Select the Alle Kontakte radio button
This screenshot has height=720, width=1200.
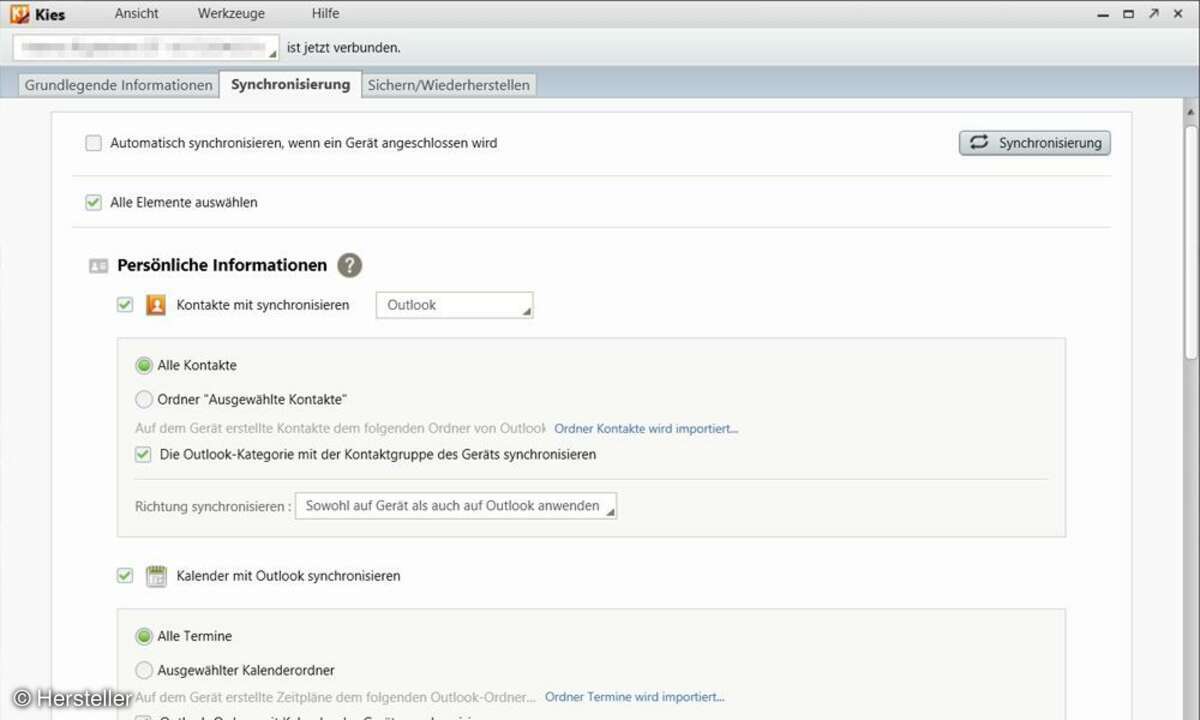144,366
